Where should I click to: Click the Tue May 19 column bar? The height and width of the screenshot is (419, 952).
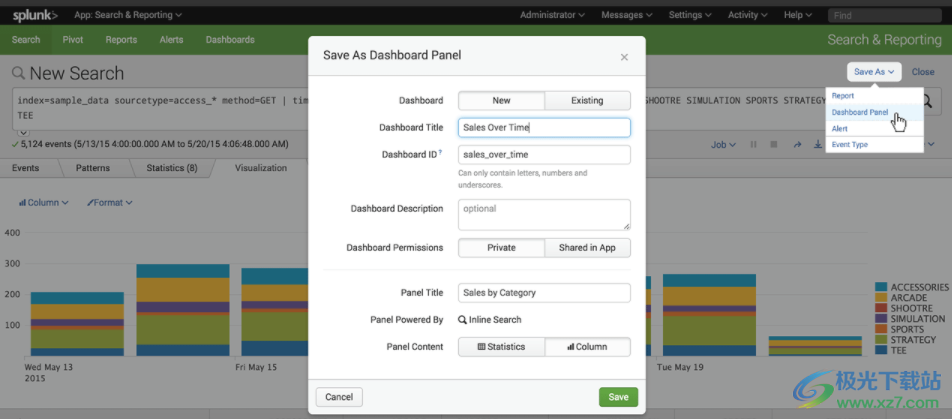[709, 315]
